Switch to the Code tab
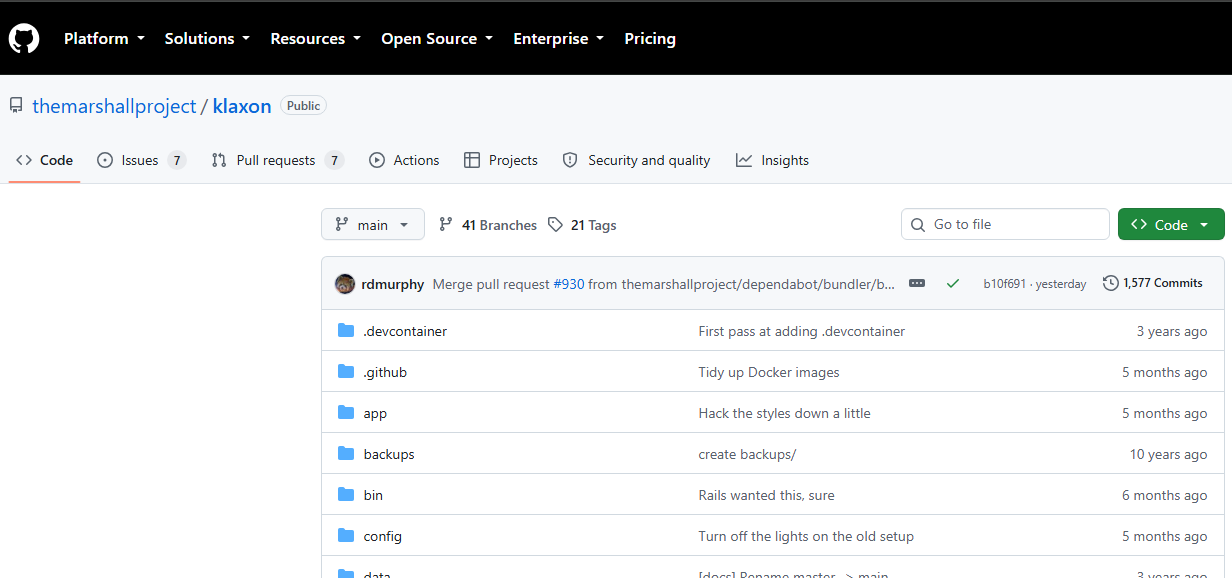Image resolution: width=1232 pixels, height=578 pixels. [x=45, y=160]
